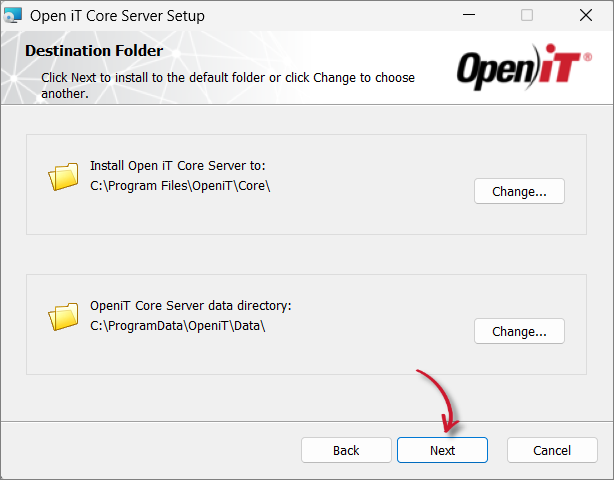The image size is (614, 480).
Task: Minimize the setup window
Action: 469,15
